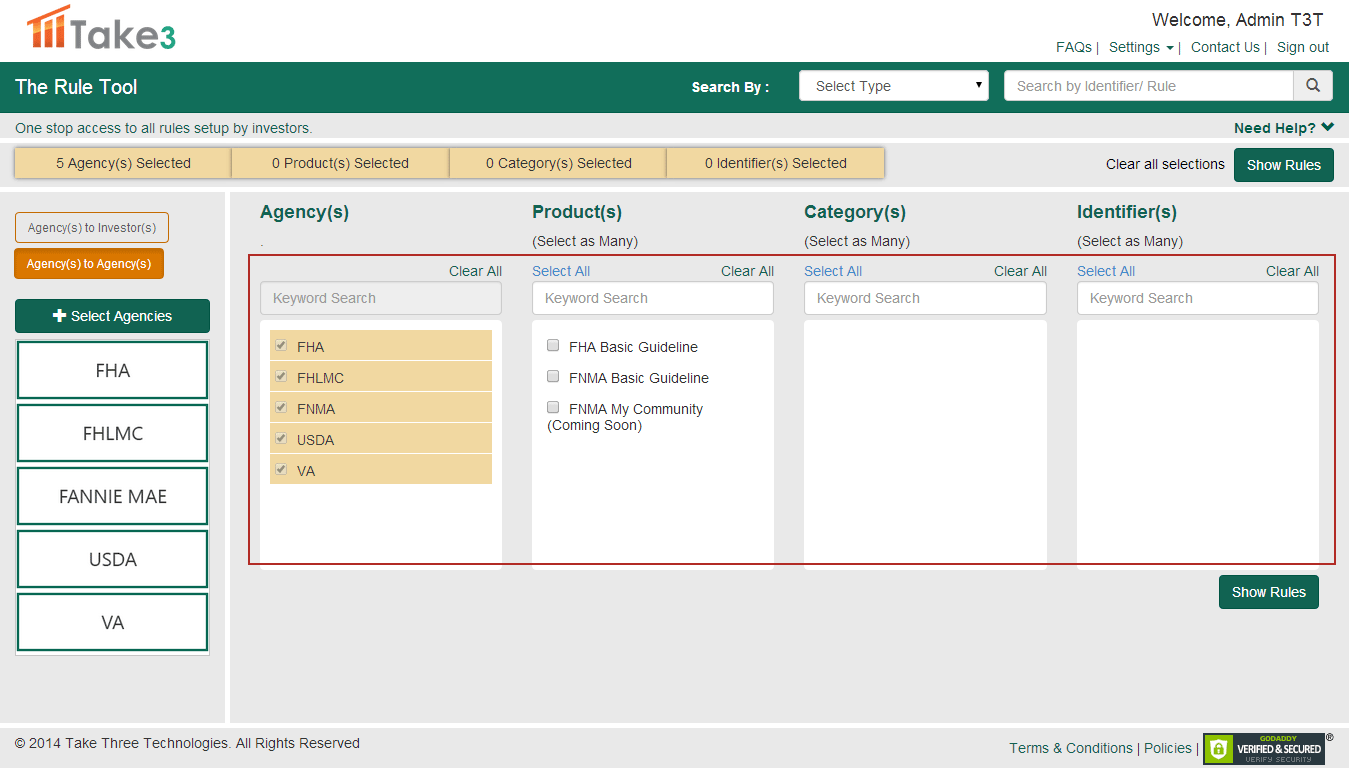Click the Search by Identifier/Rule field
Image resolution: width=1349 pixels, height=768 pixels.
1148,86
